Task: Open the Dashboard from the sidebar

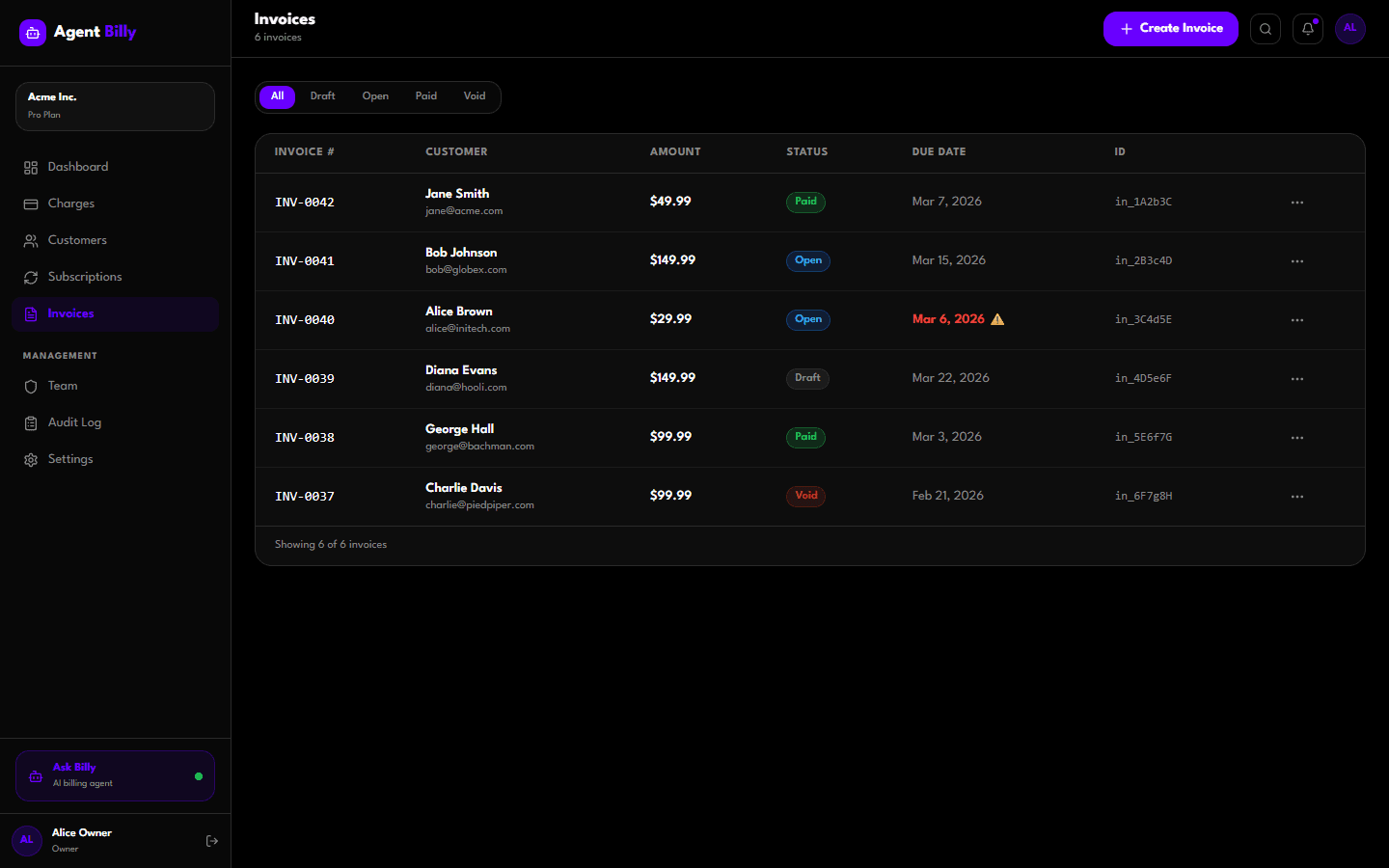Action: [x=77, y=166]
